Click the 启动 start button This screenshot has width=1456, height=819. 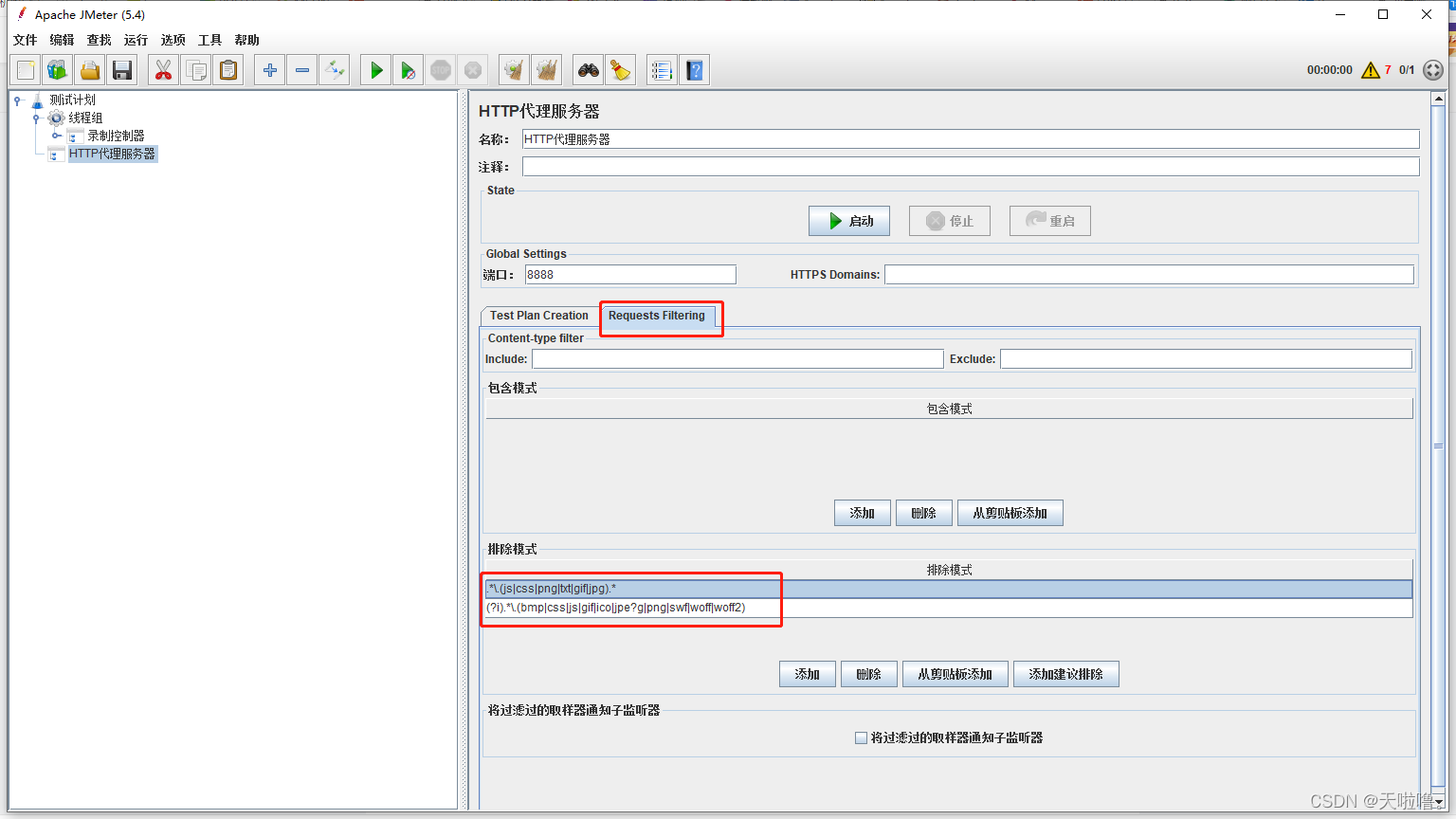[849, 221]
